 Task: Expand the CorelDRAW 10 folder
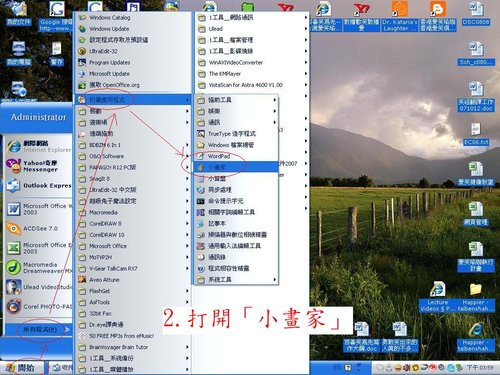(133, 235)
